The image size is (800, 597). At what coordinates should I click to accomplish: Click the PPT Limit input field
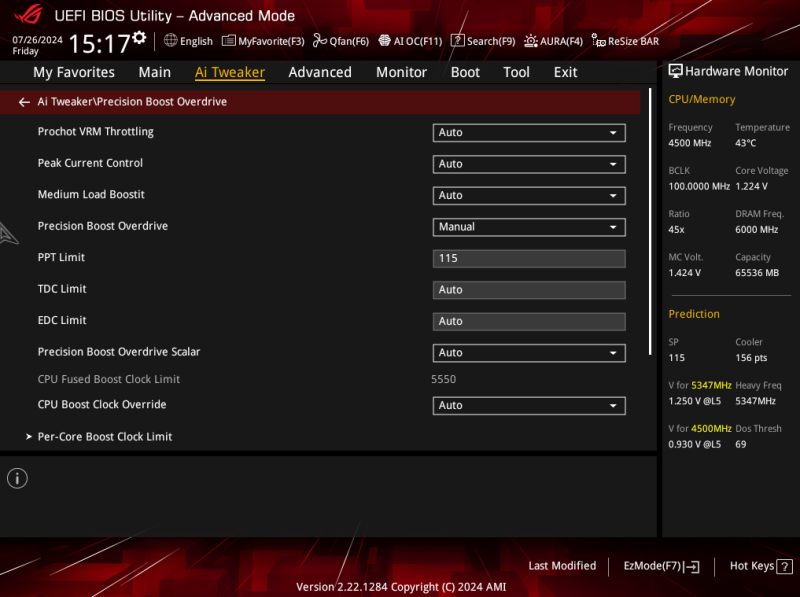[529, 259]
